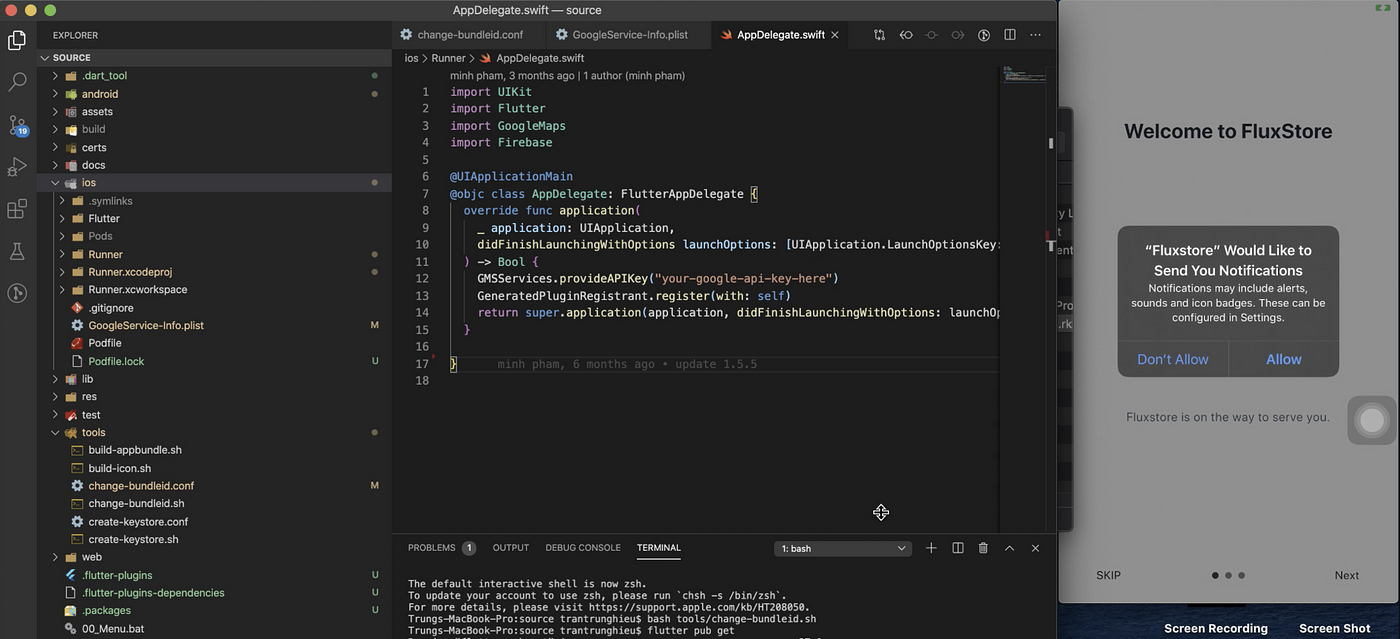
Task: Click the Kill Terminal trash icon
Action: point(983,548)
